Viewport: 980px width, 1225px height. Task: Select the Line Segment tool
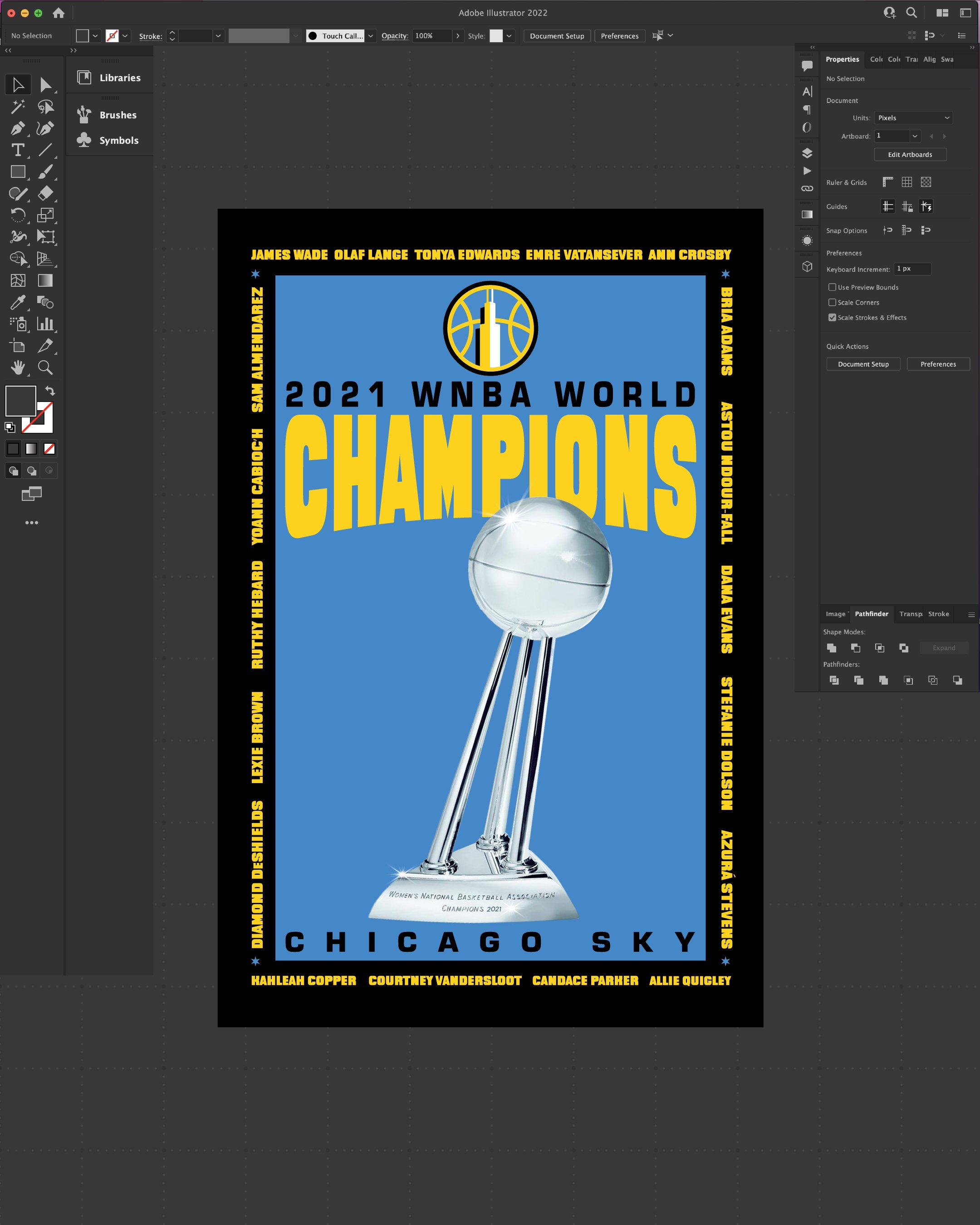45,150
